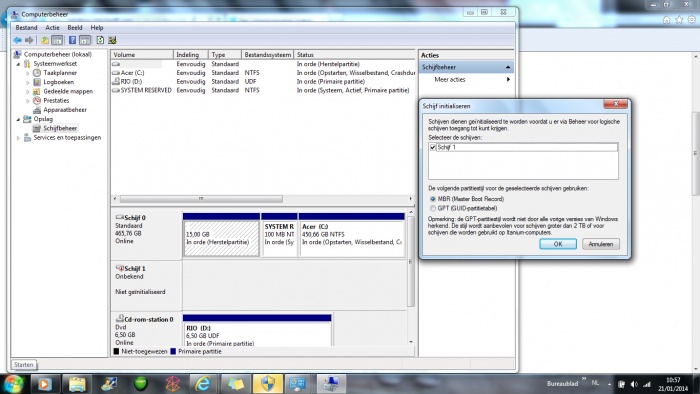Viewport: 700px width, 394px height.
Task: Expand Services en toepassingen node
Action: click(19, 138)
